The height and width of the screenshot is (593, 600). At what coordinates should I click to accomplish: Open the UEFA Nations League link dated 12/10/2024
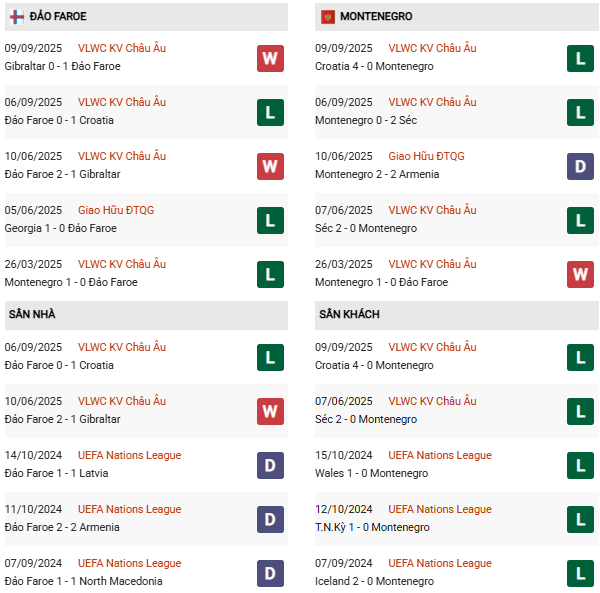coord(439,509)
